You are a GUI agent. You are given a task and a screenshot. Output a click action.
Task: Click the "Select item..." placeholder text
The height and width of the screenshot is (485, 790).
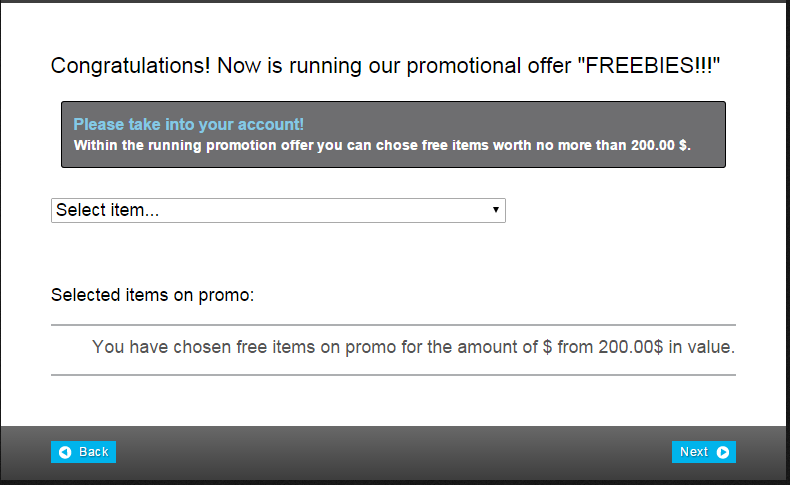point(108,210)
